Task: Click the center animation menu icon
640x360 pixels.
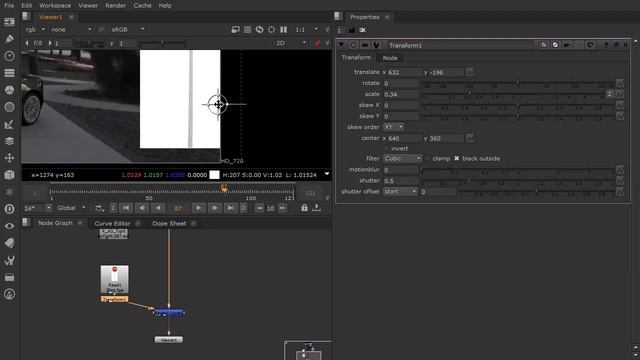Action: coord(470,138)
